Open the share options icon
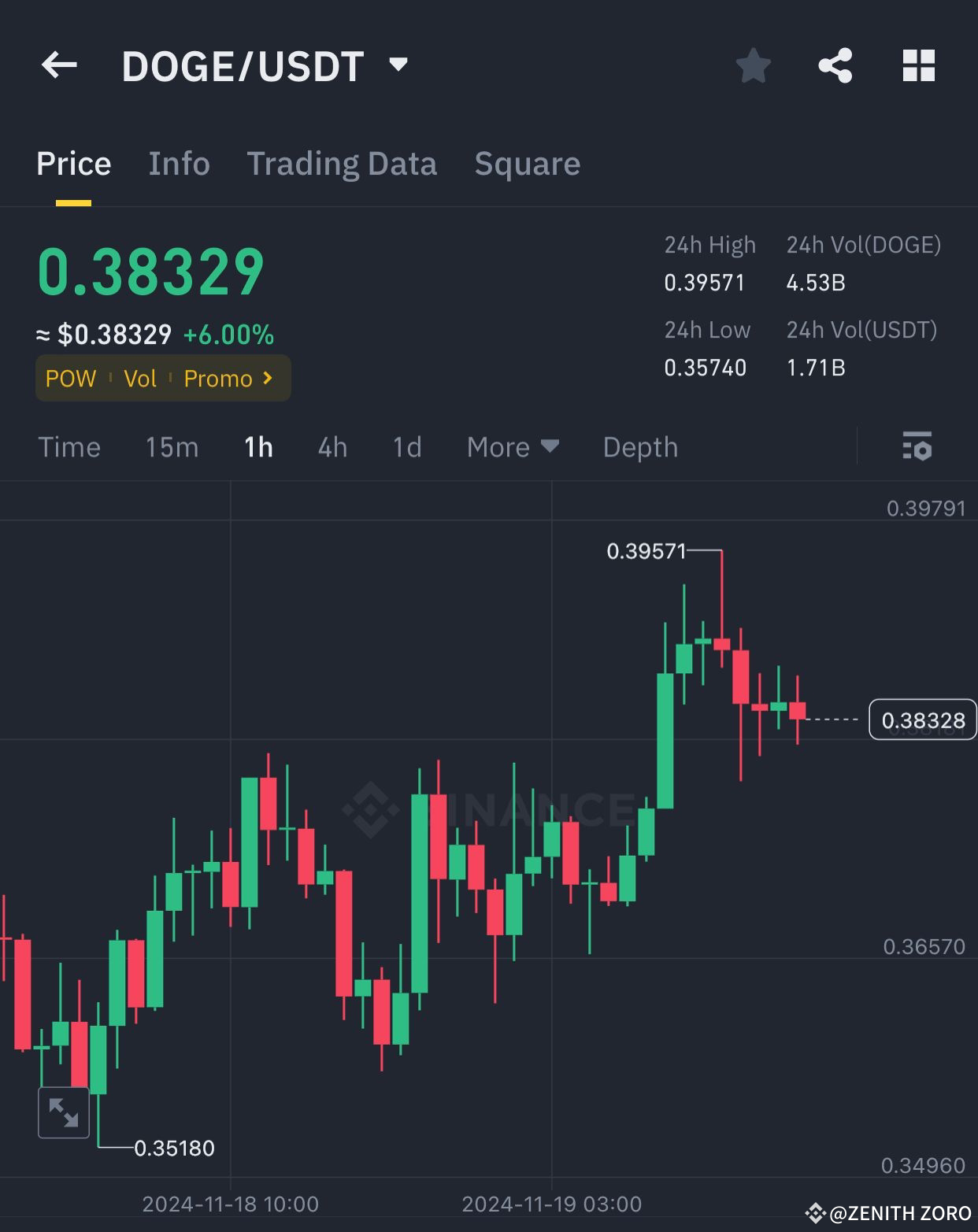This screenshot has height=1232, width=978. (836, 66)
